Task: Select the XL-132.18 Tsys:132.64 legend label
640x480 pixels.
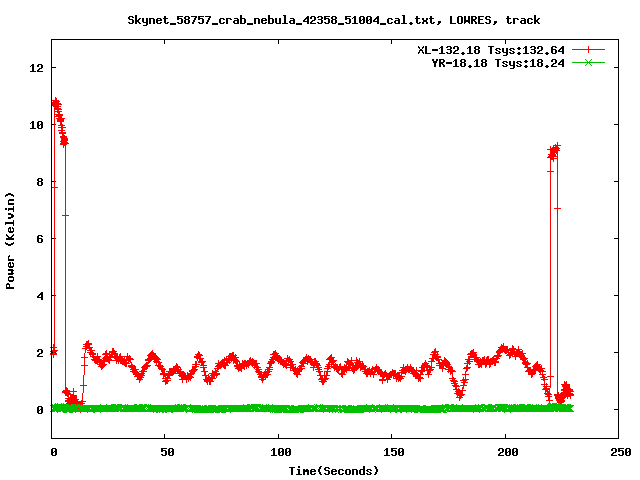Action: coord(491,50)
